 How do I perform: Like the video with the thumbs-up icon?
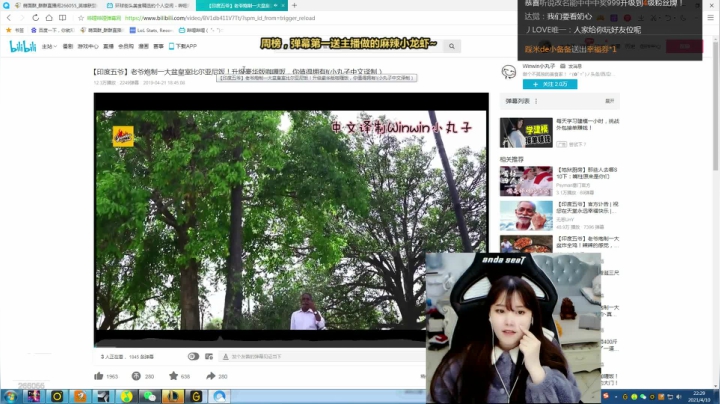(99, 376)
